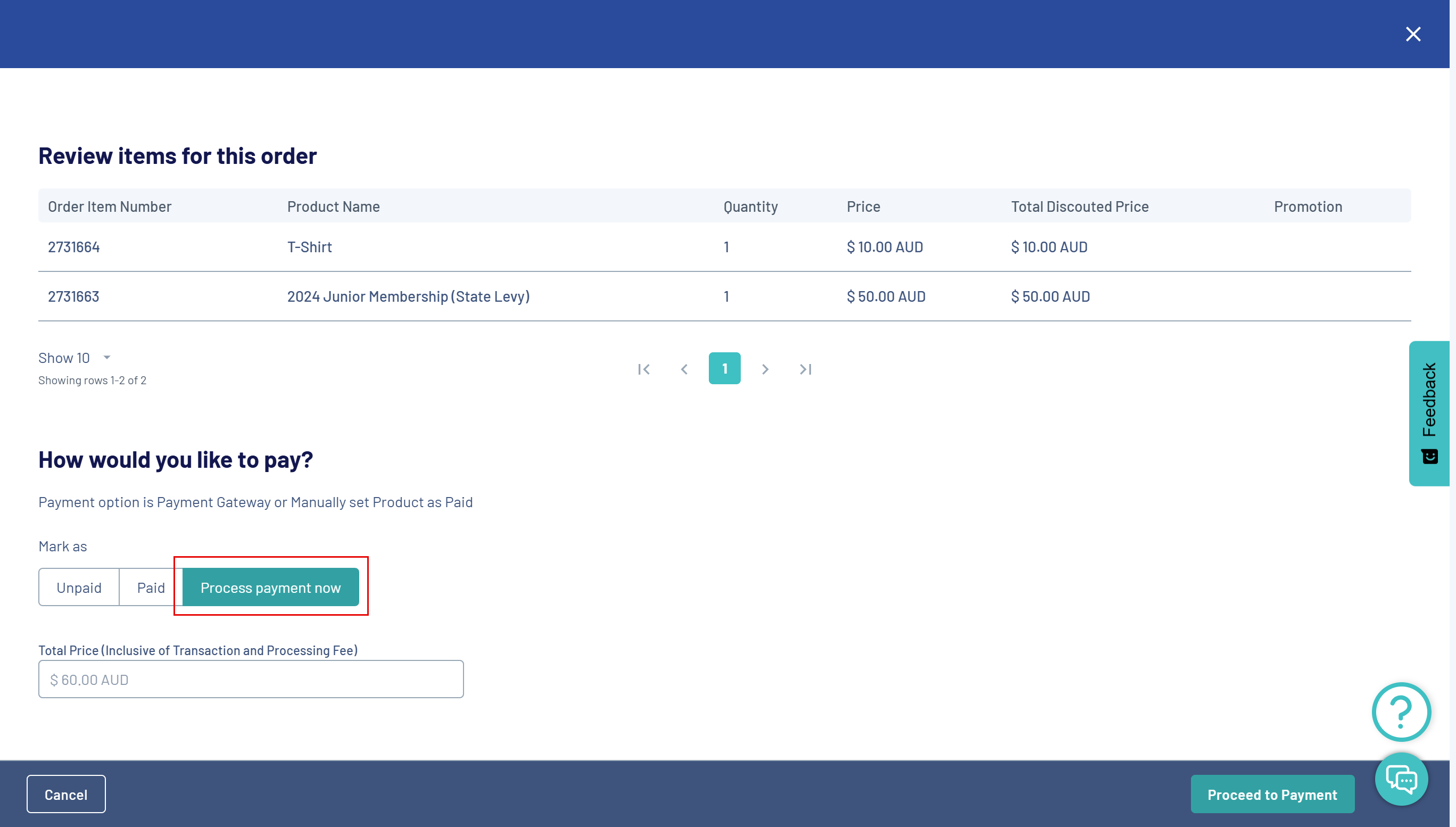Mark the order as Unpaid

(x=79, y=588)
